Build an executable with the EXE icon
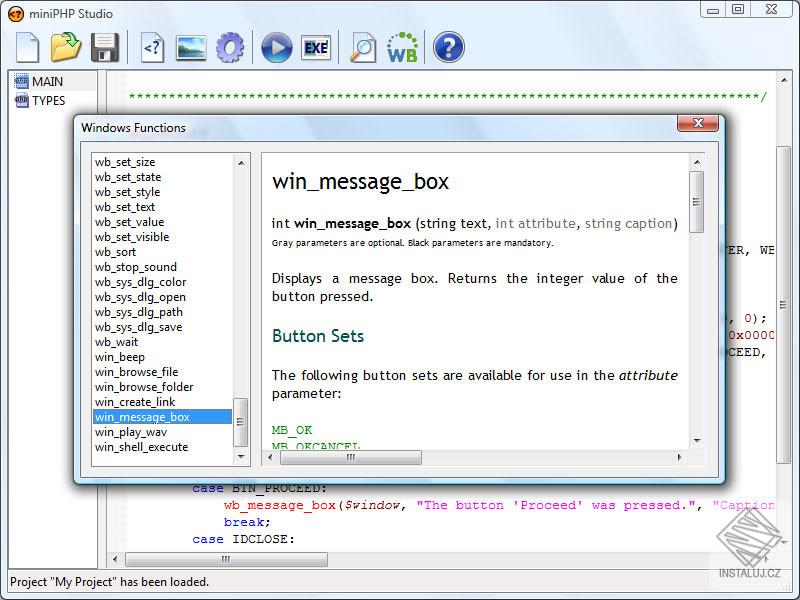Image resolution: width=800 pixels, height=600 pixels. point(315,47)
